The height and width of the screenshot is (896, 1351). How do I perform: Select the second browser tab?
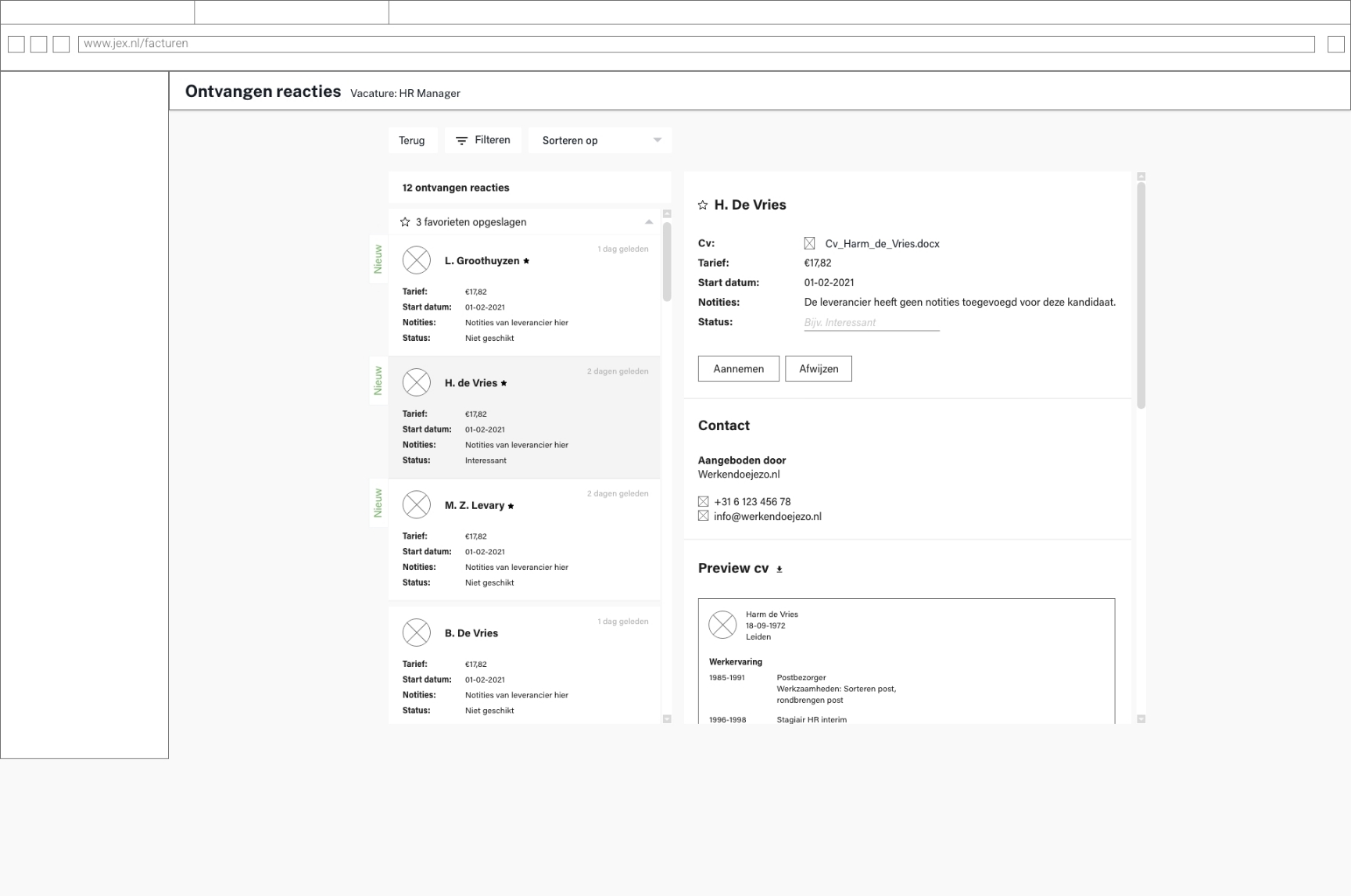(x=292, y=12)
